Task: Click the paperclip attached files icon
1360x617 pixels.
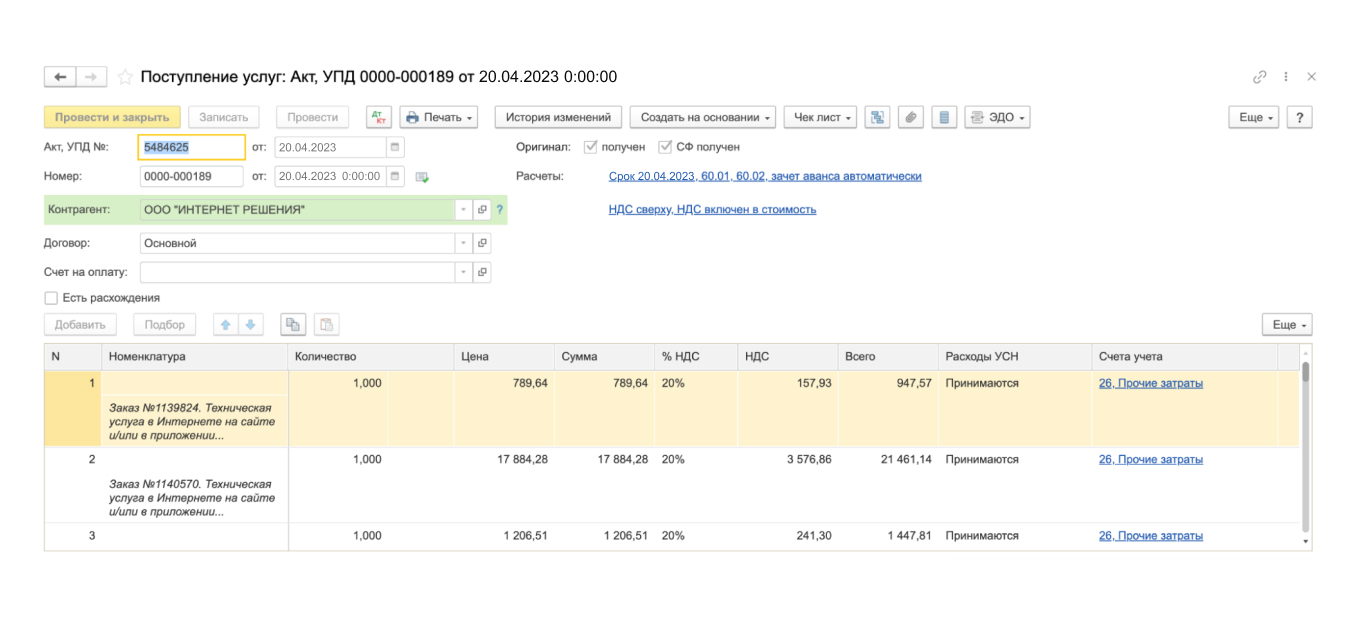Action: click(x=910, y=117)
